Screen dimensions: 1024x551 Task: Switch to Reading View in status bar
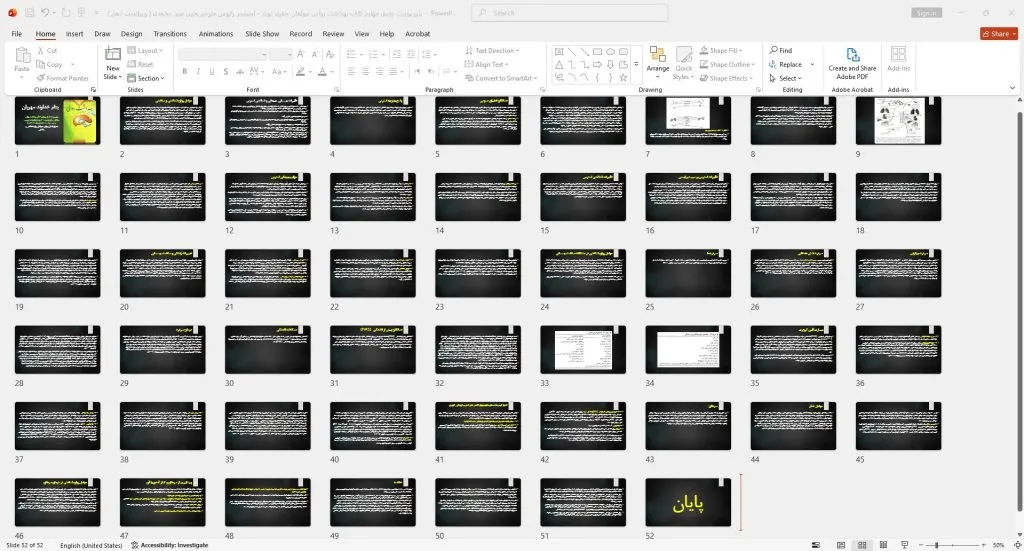click(x=883, y=544)
